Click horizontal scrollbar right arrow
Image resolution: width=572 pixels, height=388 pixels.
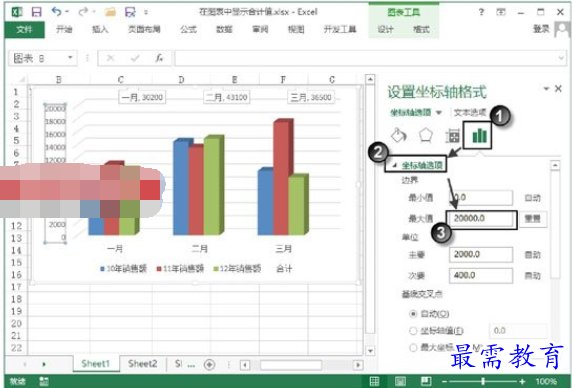(358, 365)
